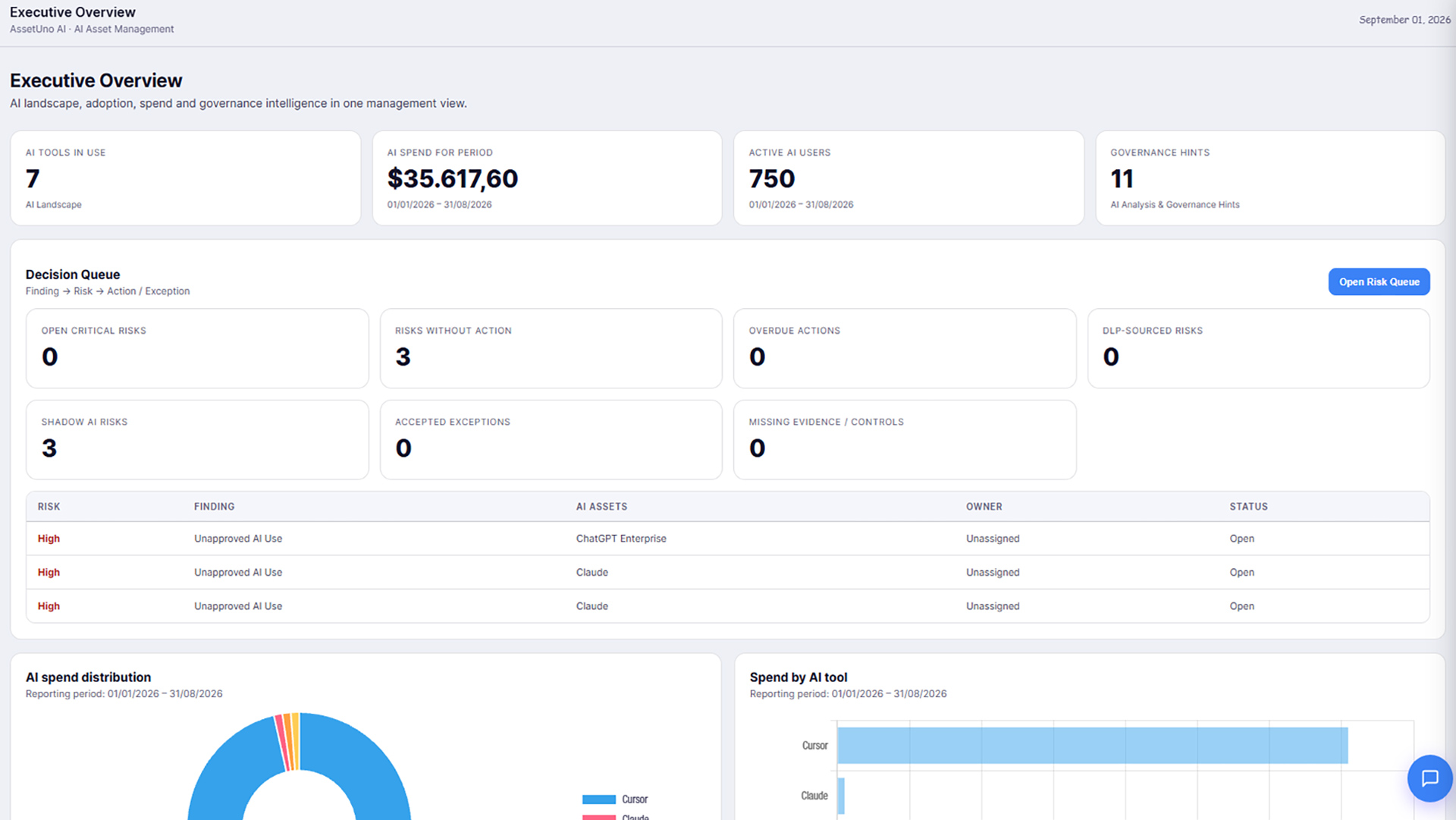The image size is (1456, 820).
Task: Click AI Analysis & Governance Hints label
Action: (x=1175, y=205)
